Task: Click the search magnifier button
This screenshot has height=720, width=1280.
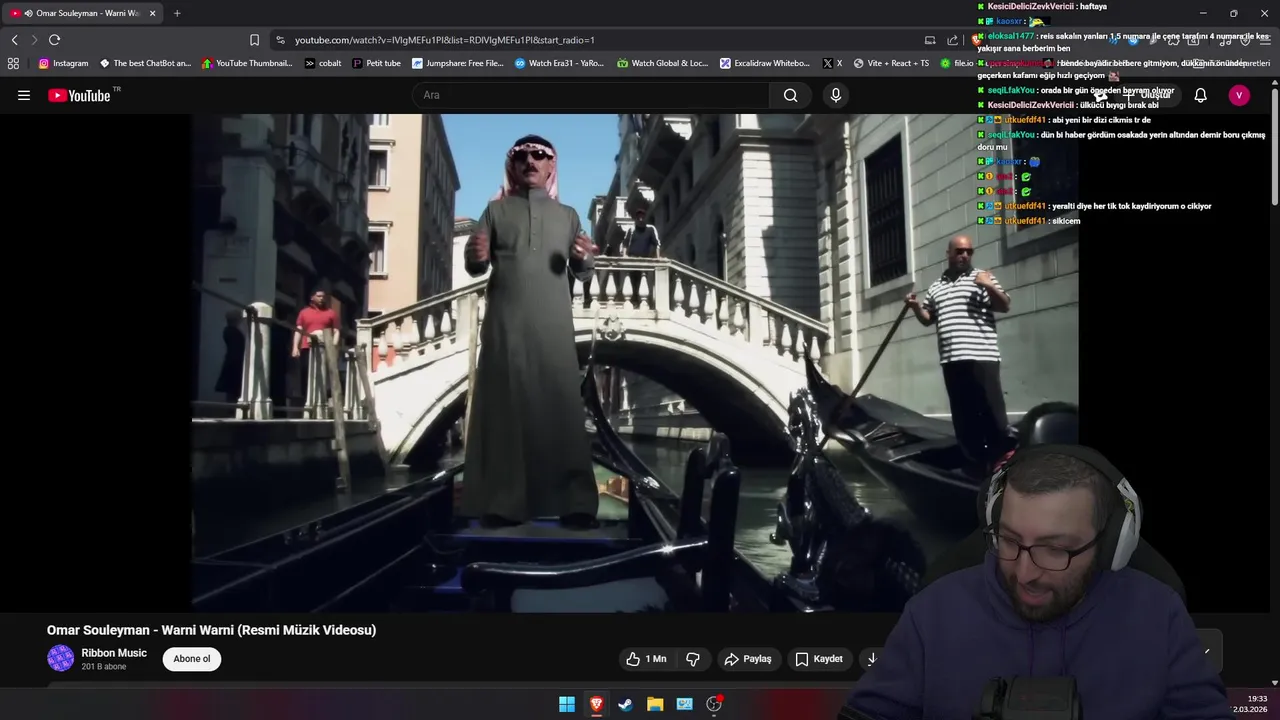Action: pyautogui.click(x=791, y=95)
